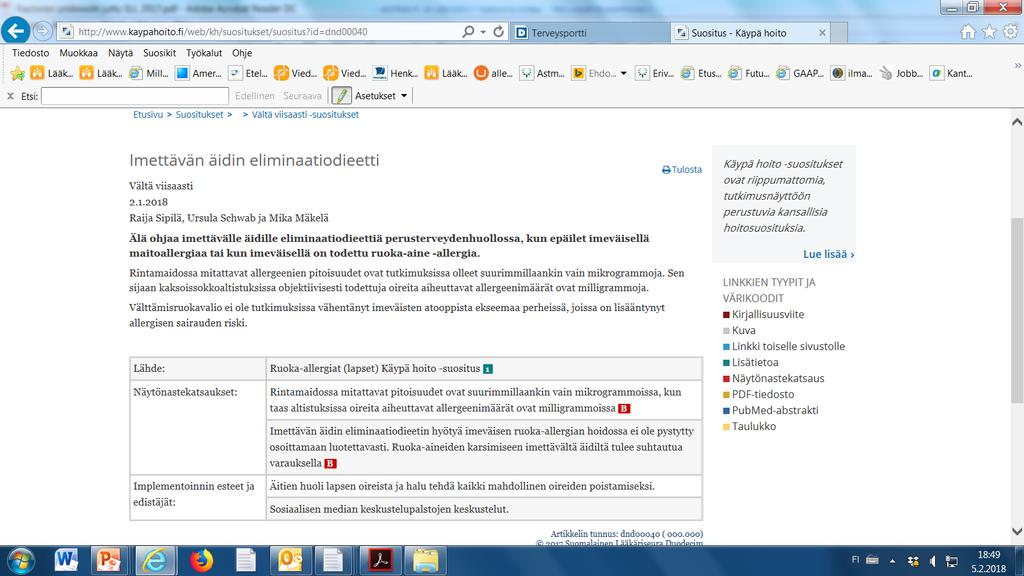Viewport: 1024px width, 576px height.
Task: Open address bar search dropdown arrow
Action: (x=483, y=31)
